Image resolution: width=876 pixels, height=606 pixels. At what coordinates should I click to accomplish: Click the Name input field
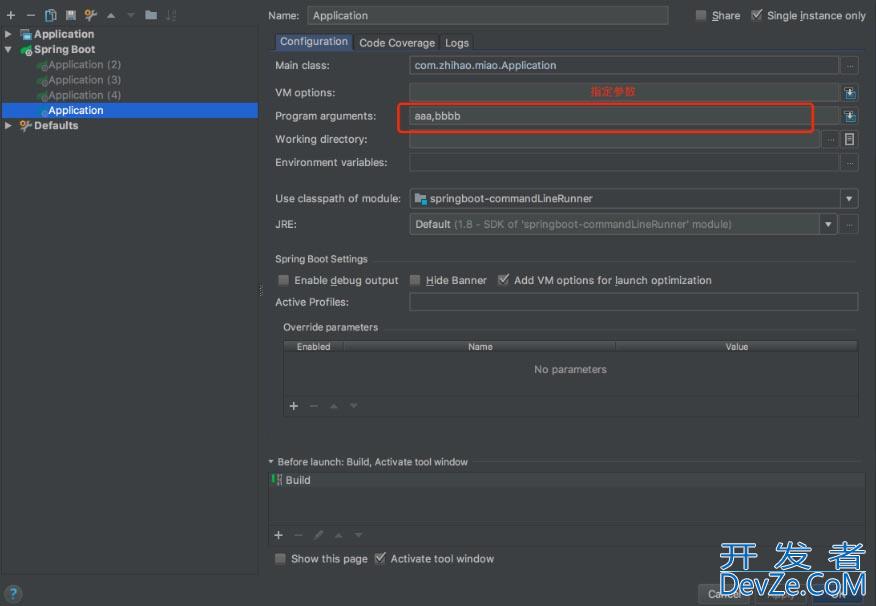click(488, 16)
